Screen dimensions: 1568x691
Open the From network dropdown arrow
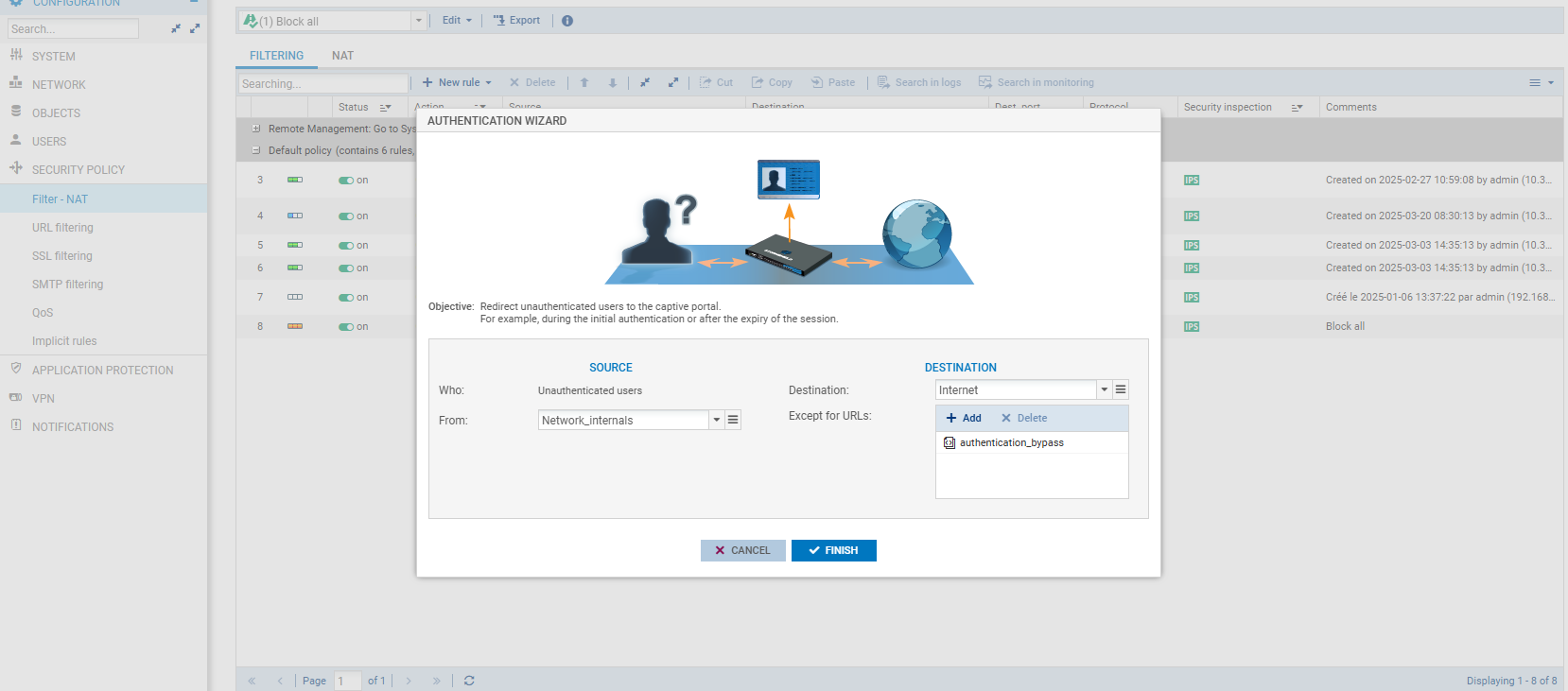[717, 420]
